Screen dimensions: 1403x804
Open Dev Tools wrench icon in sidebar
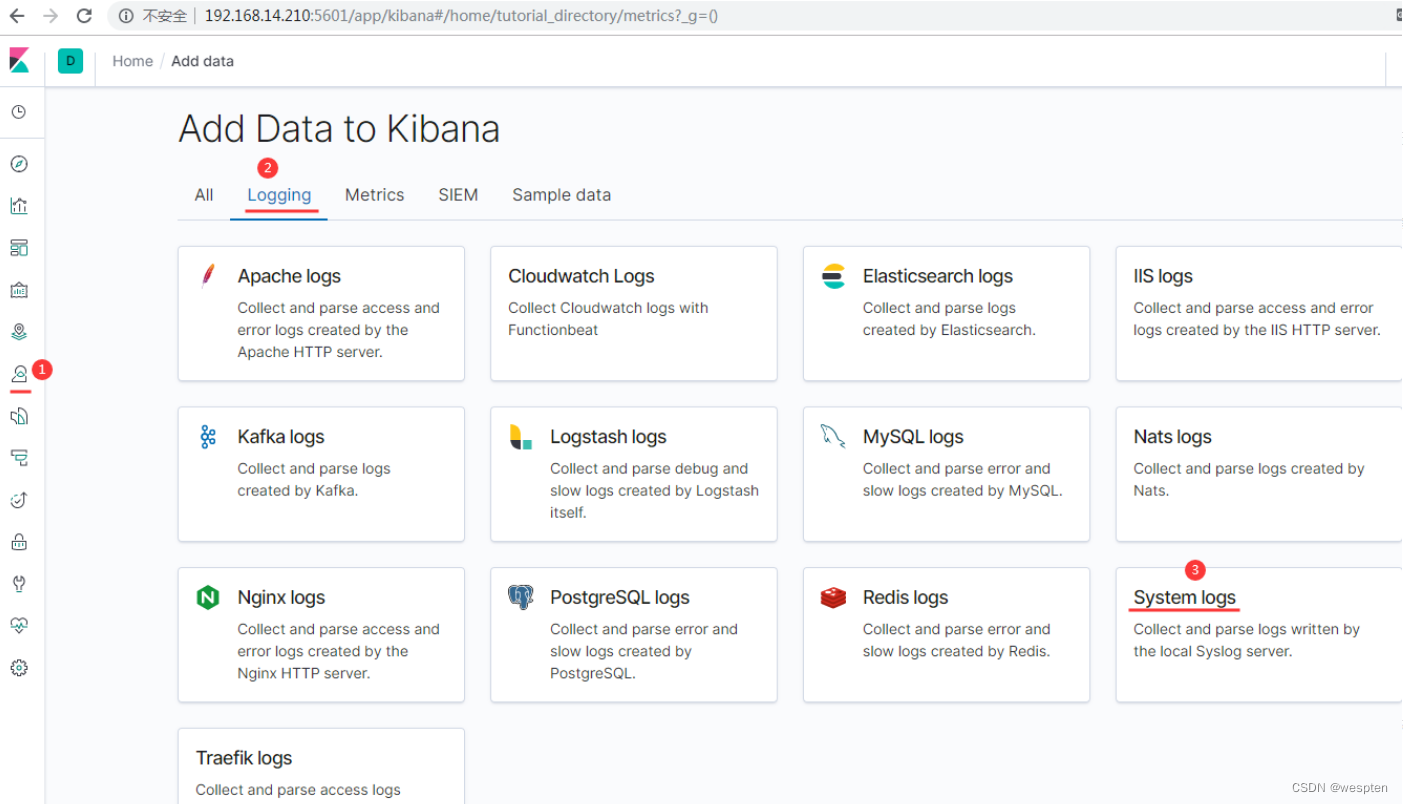click(x=19, y=583)
